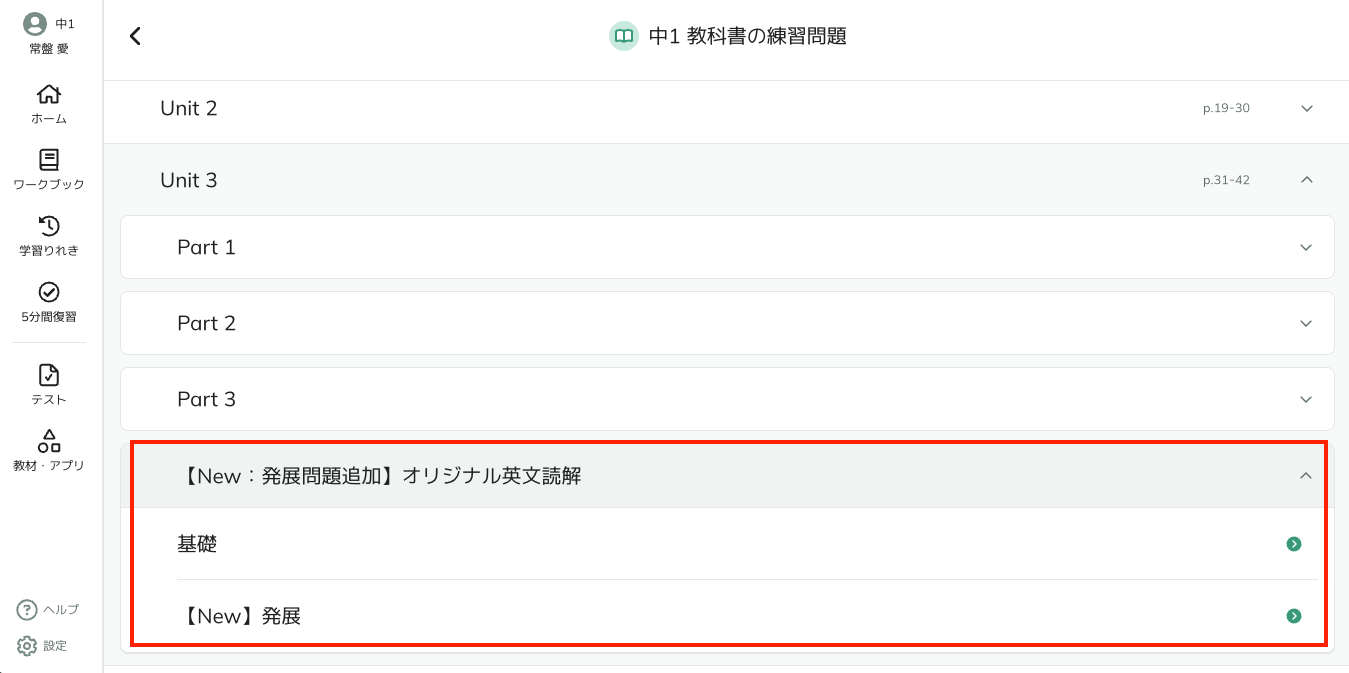Open 設定 settings gear icon

pyautogui.click(x=27, y=646)
